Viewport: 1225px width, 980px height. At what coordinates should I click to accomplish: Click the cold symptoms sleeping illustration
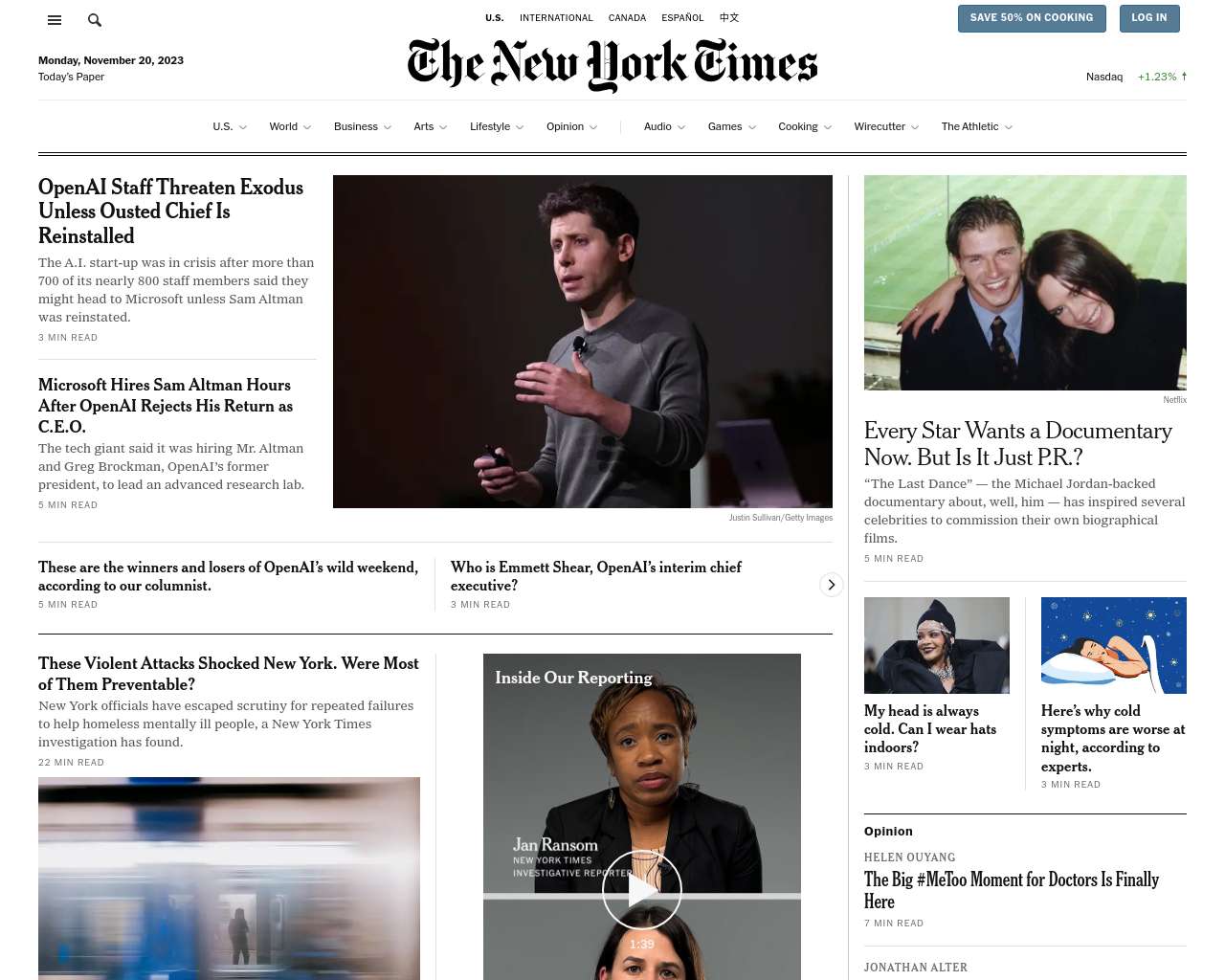1114,645
